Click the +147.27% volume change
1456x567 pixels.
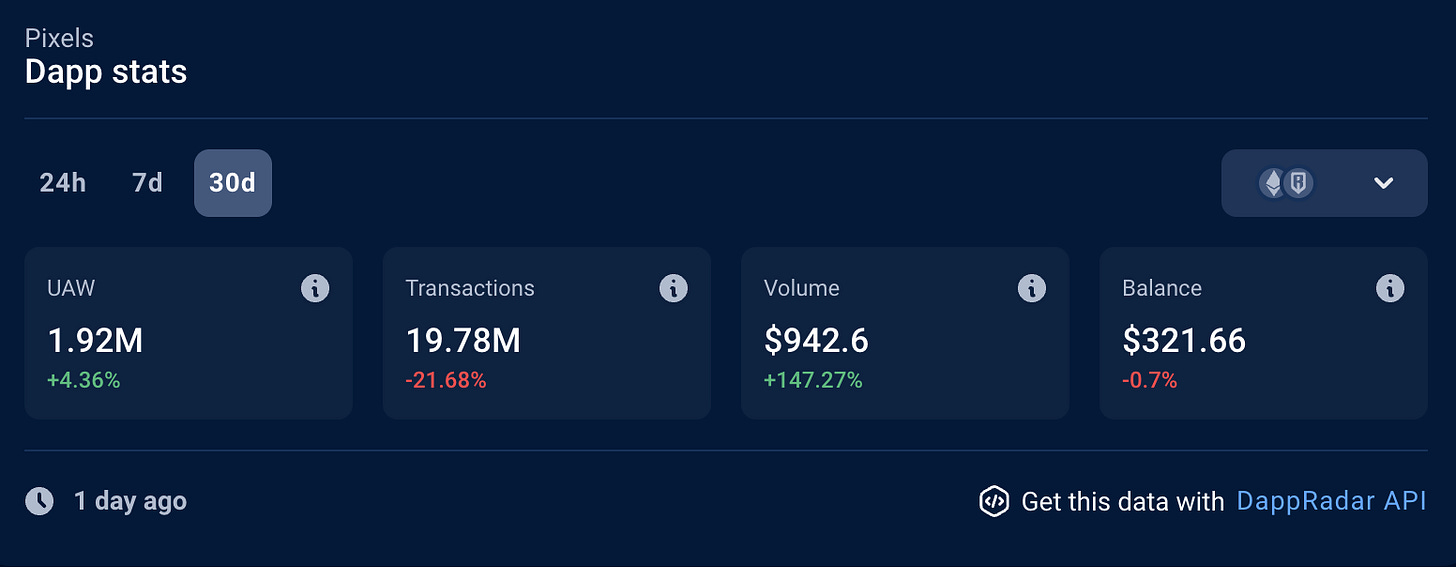[813, 381]
